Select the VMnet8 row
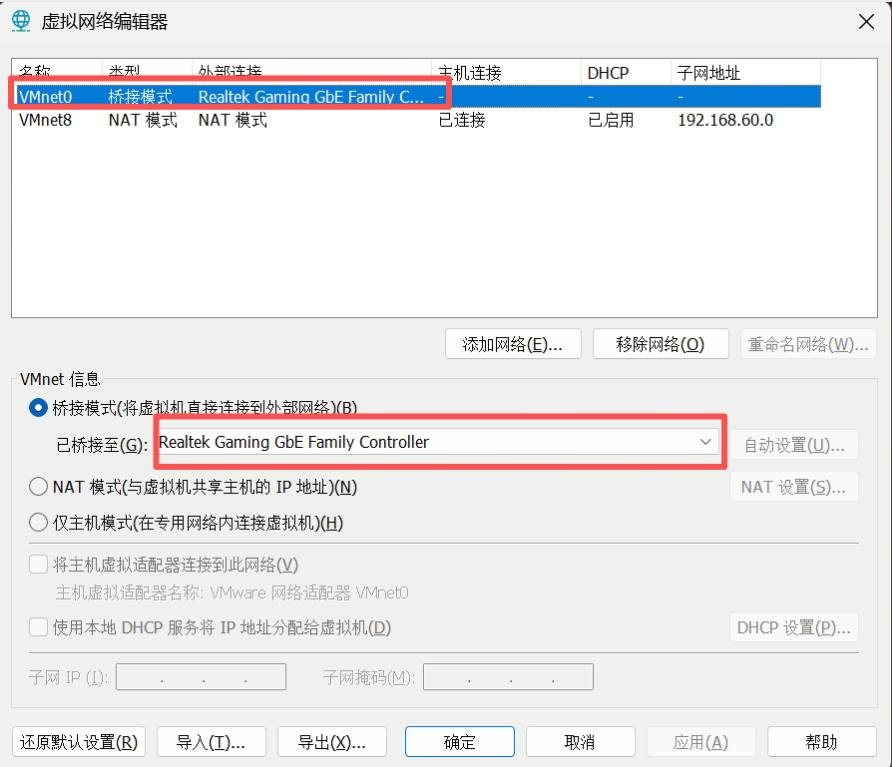 pyautogui.click(x=416, y=120)
